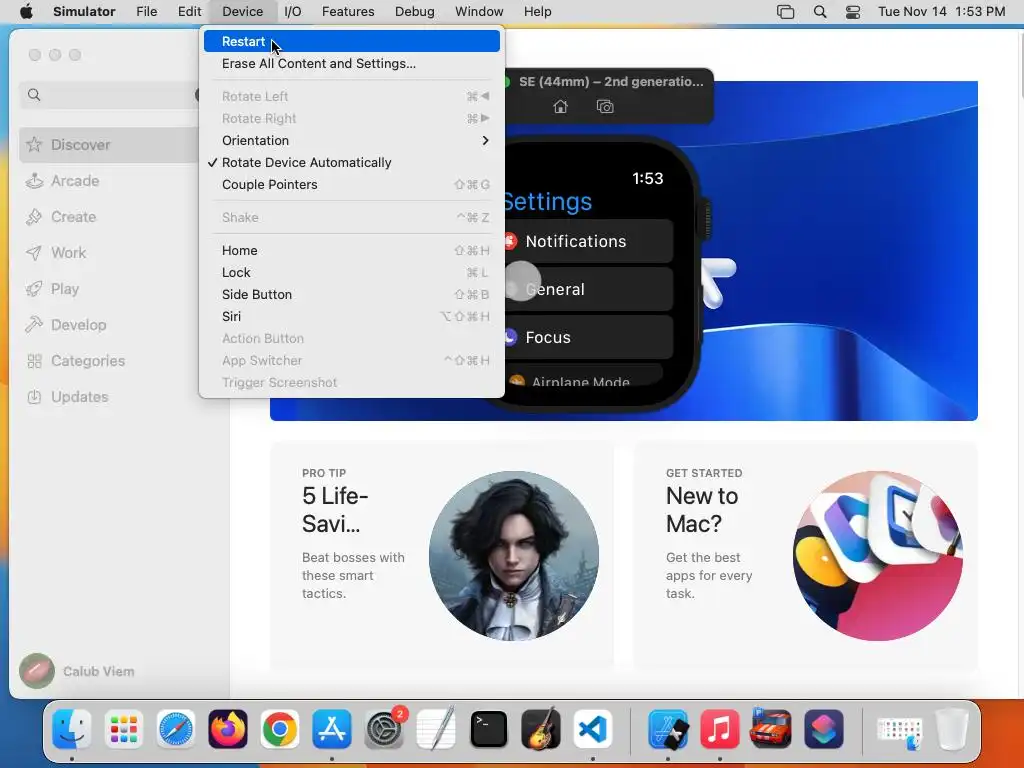1024x768 pixels.
Task: Select Categories in App Store sidebar
Action: [109, 360]
